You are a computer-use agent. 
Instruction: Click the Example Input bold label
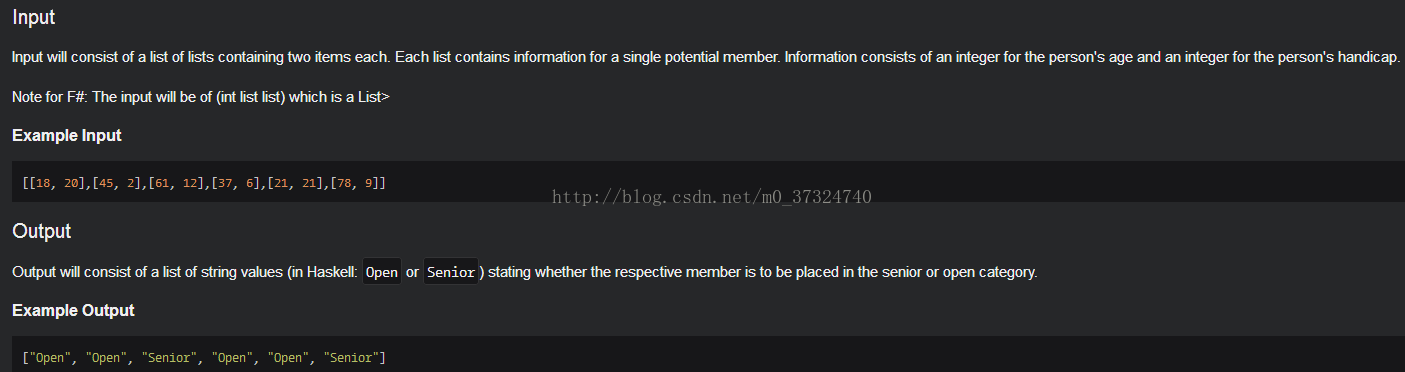pyautogui.click(x=67, y=135)
